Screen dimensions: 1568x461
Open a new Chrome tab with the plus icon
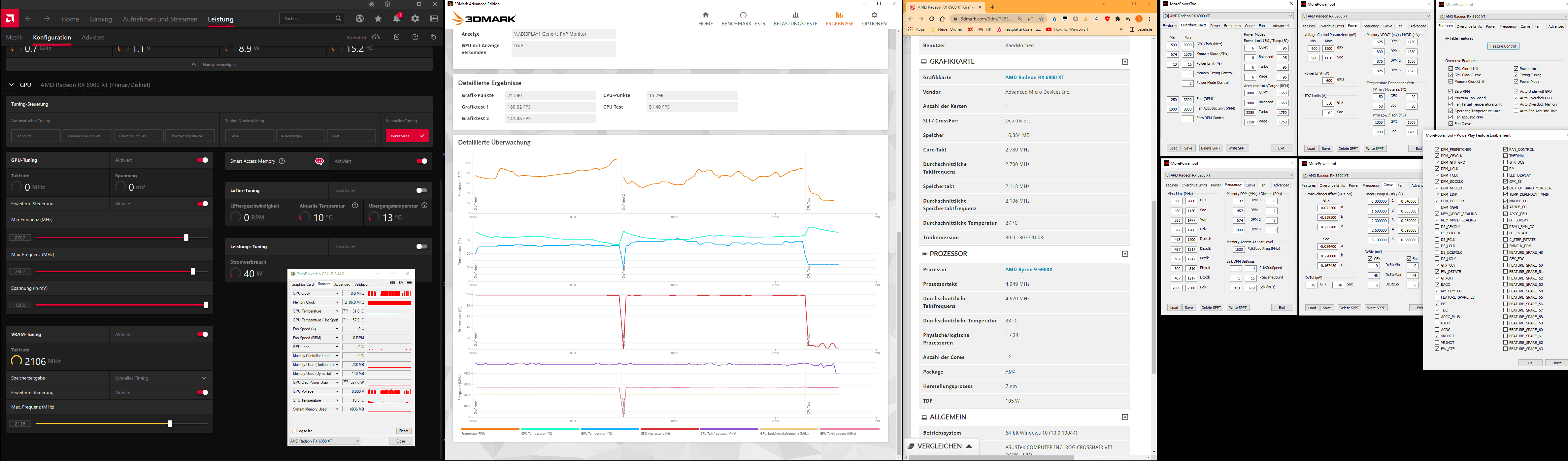coord(992,7)
